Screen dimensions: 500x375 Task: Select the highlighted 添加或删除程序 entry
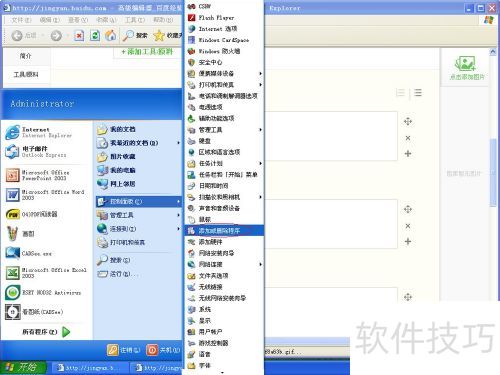pos(224,231)
